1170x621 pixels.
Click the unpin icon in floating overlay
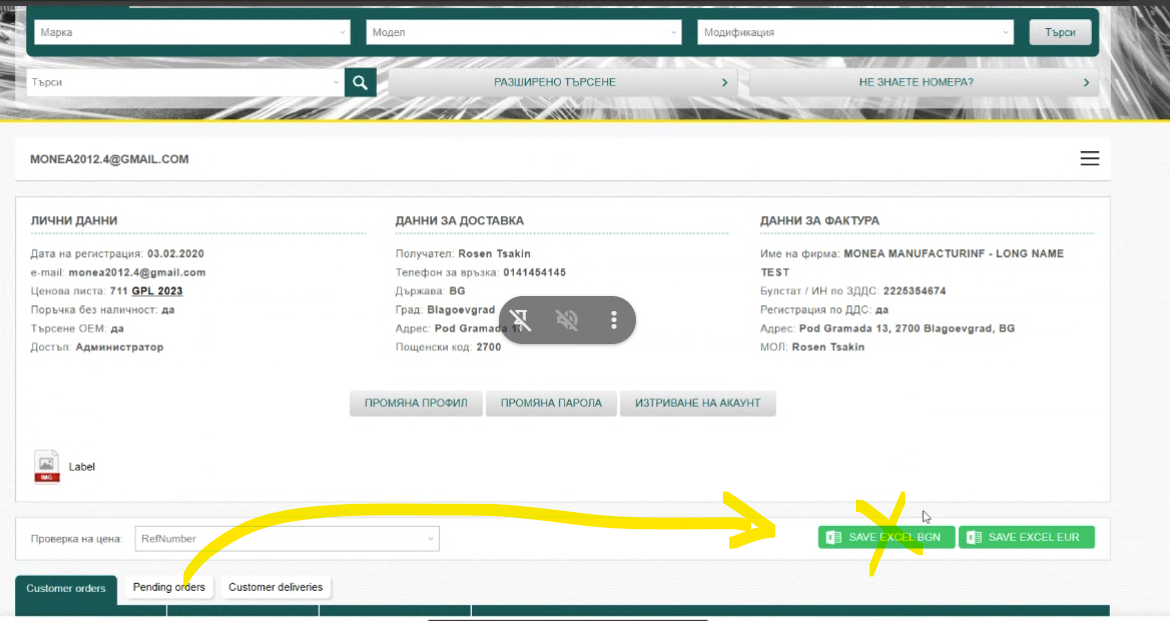520,320
